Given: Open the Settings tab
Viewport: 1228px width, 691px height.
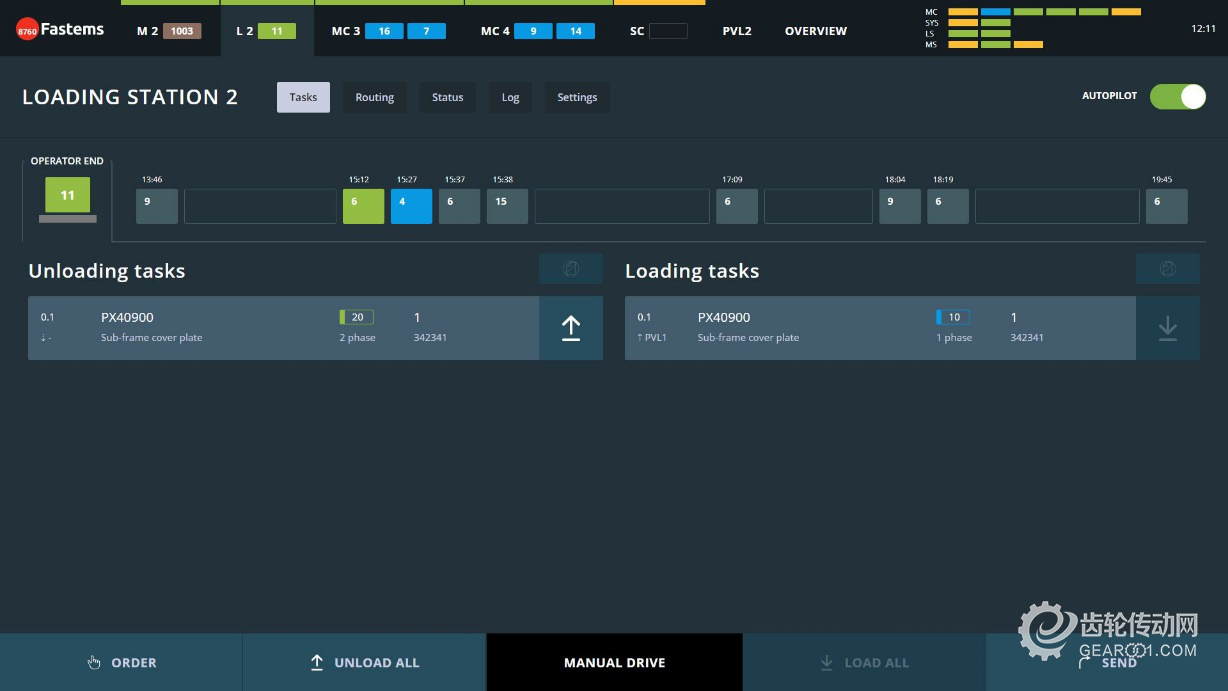Looking at the screenshot, I should (577, 97).
